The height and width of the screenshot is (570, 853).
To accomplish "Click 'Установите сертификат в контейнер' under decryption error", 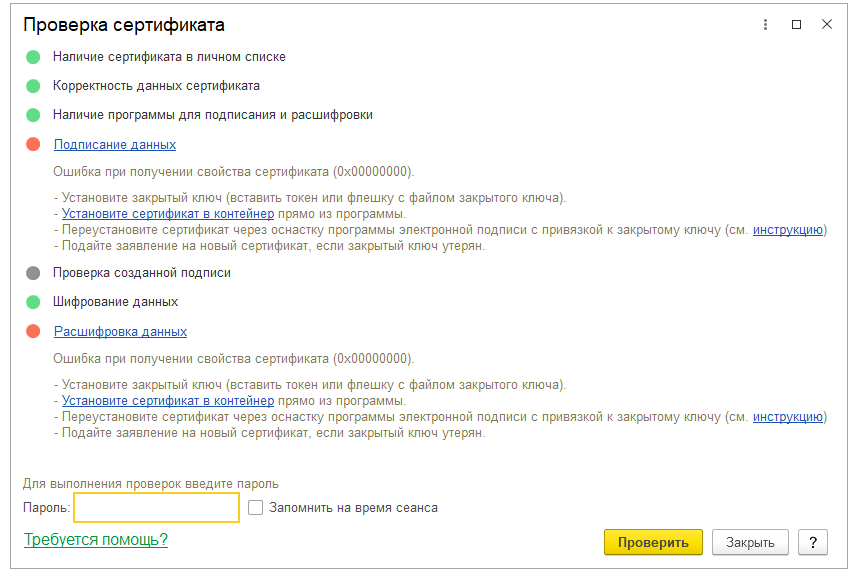I will coord(168,401).
